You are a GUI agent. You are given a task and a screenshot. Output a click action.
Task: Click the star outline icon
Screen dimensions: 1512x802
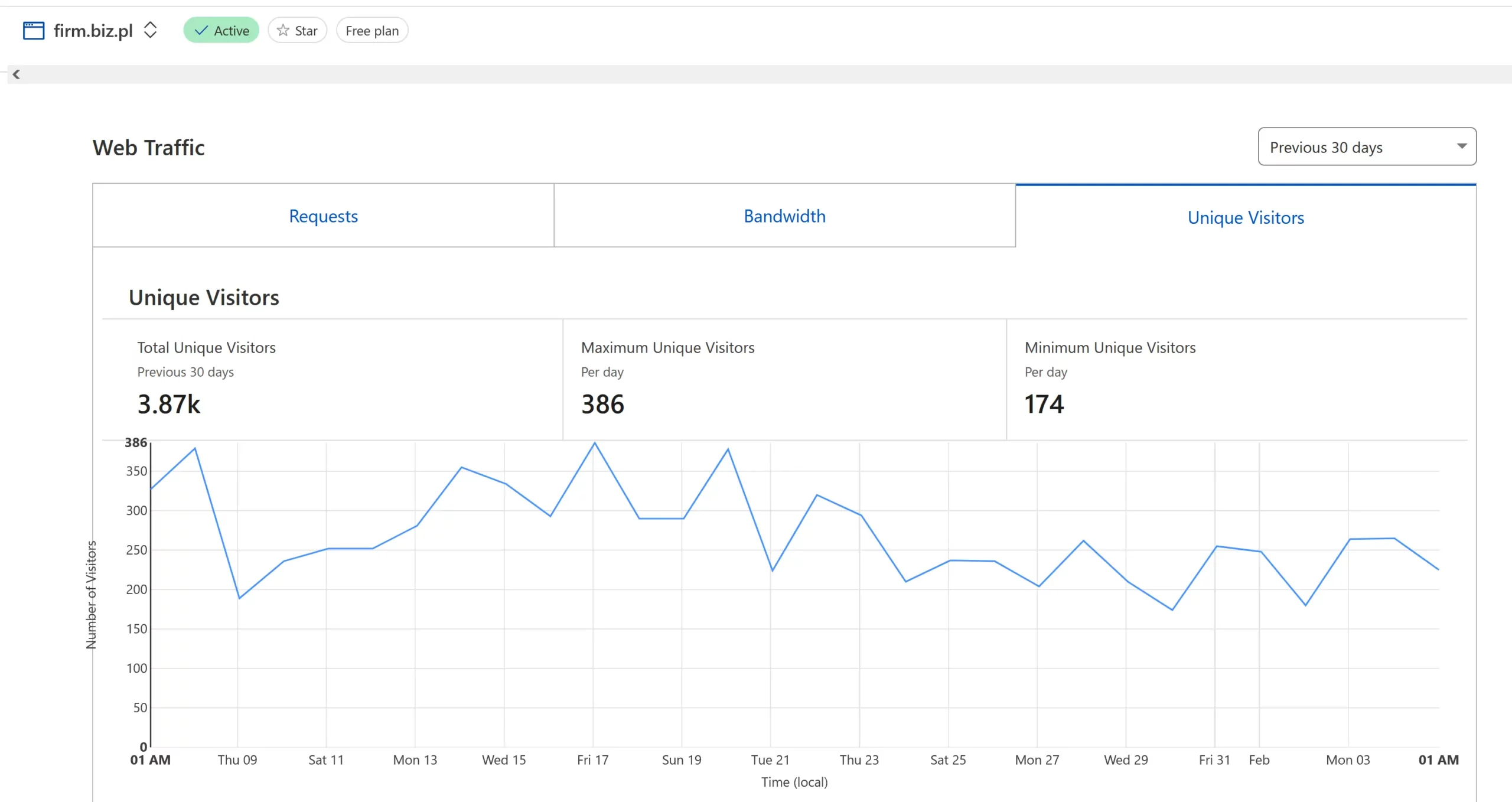tap(283, 30)
